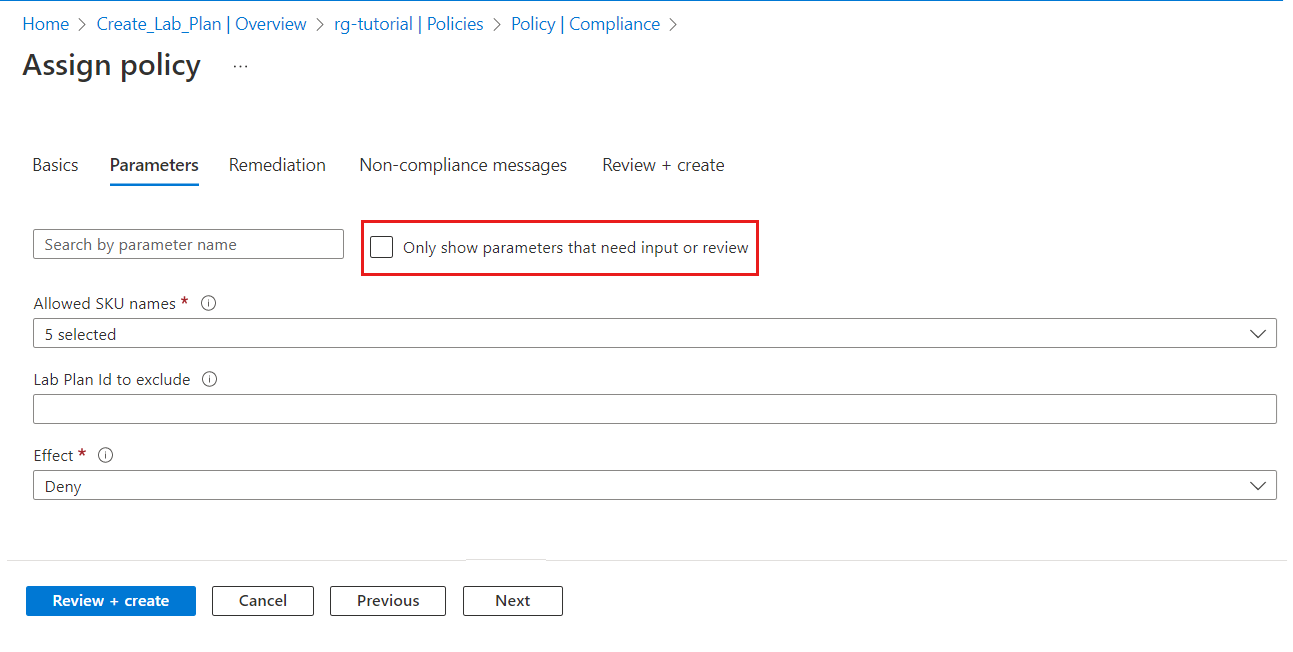This screenshot has height=652, width=1293.
Task: Click the Lab Plan Id to exclude input
Action: (x=655, y=409)
